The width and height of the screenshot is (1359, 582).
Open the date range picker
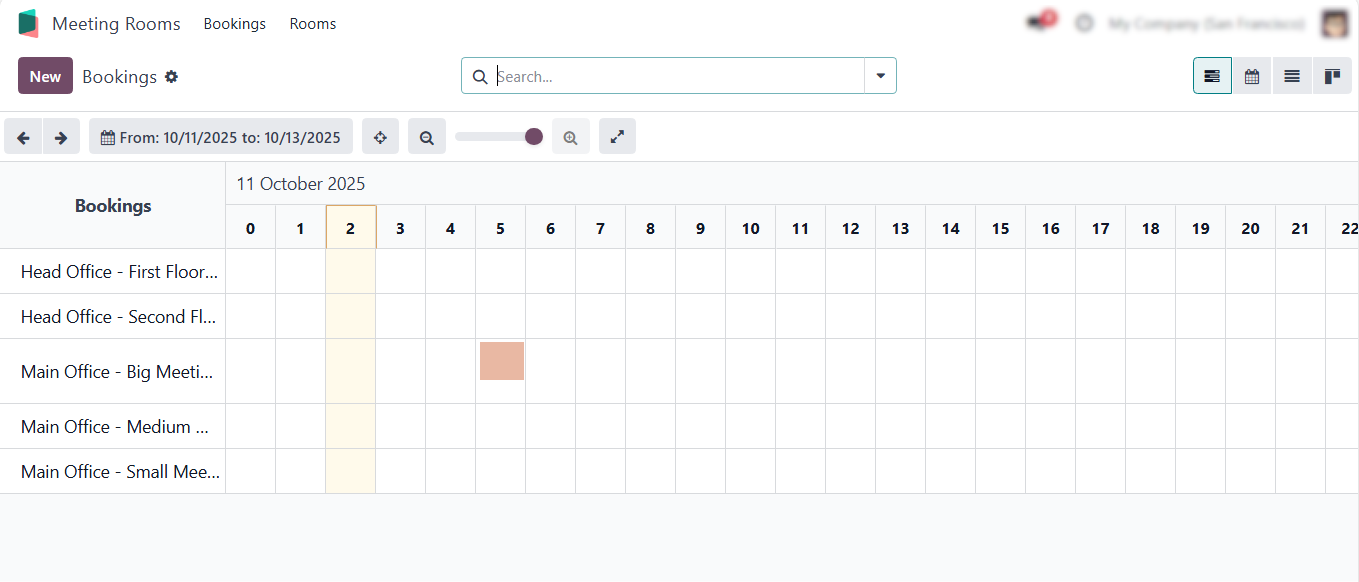[x=221, y=137]
